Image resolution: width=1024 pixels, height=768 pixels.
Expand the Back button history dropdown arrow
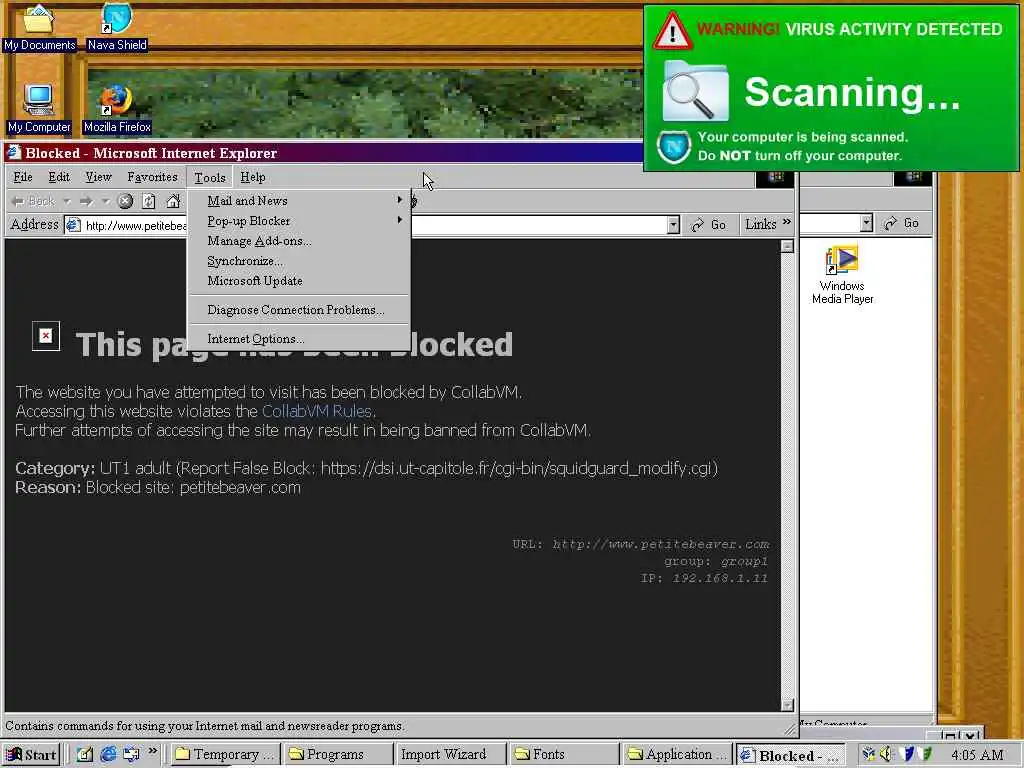pos(67,201)
